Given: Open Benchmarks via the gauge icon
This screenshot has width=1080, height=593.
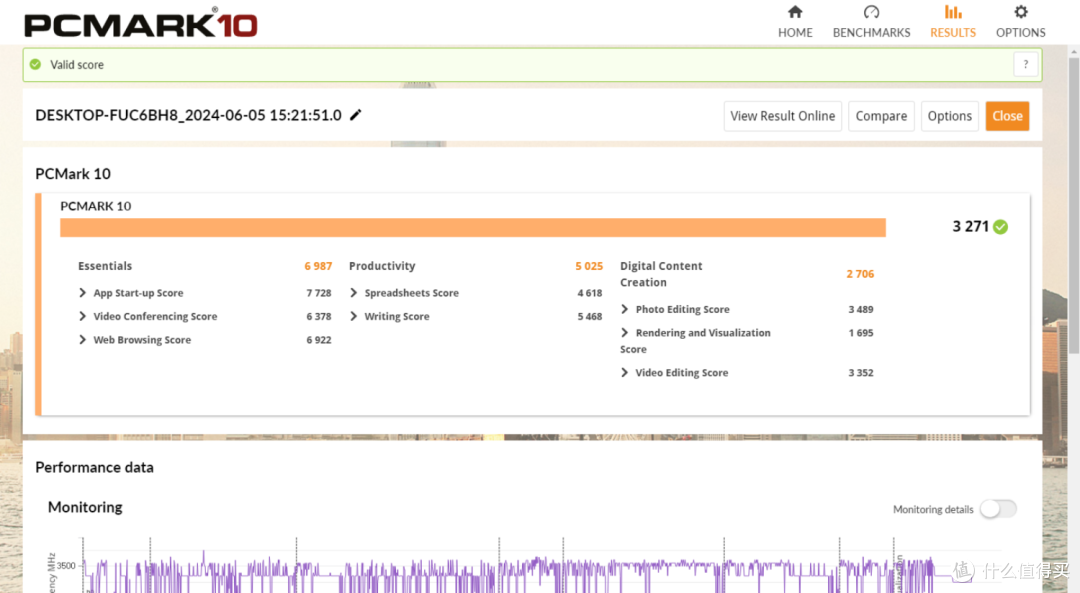Looking at the screenshot, I should (x=871, y=12).
